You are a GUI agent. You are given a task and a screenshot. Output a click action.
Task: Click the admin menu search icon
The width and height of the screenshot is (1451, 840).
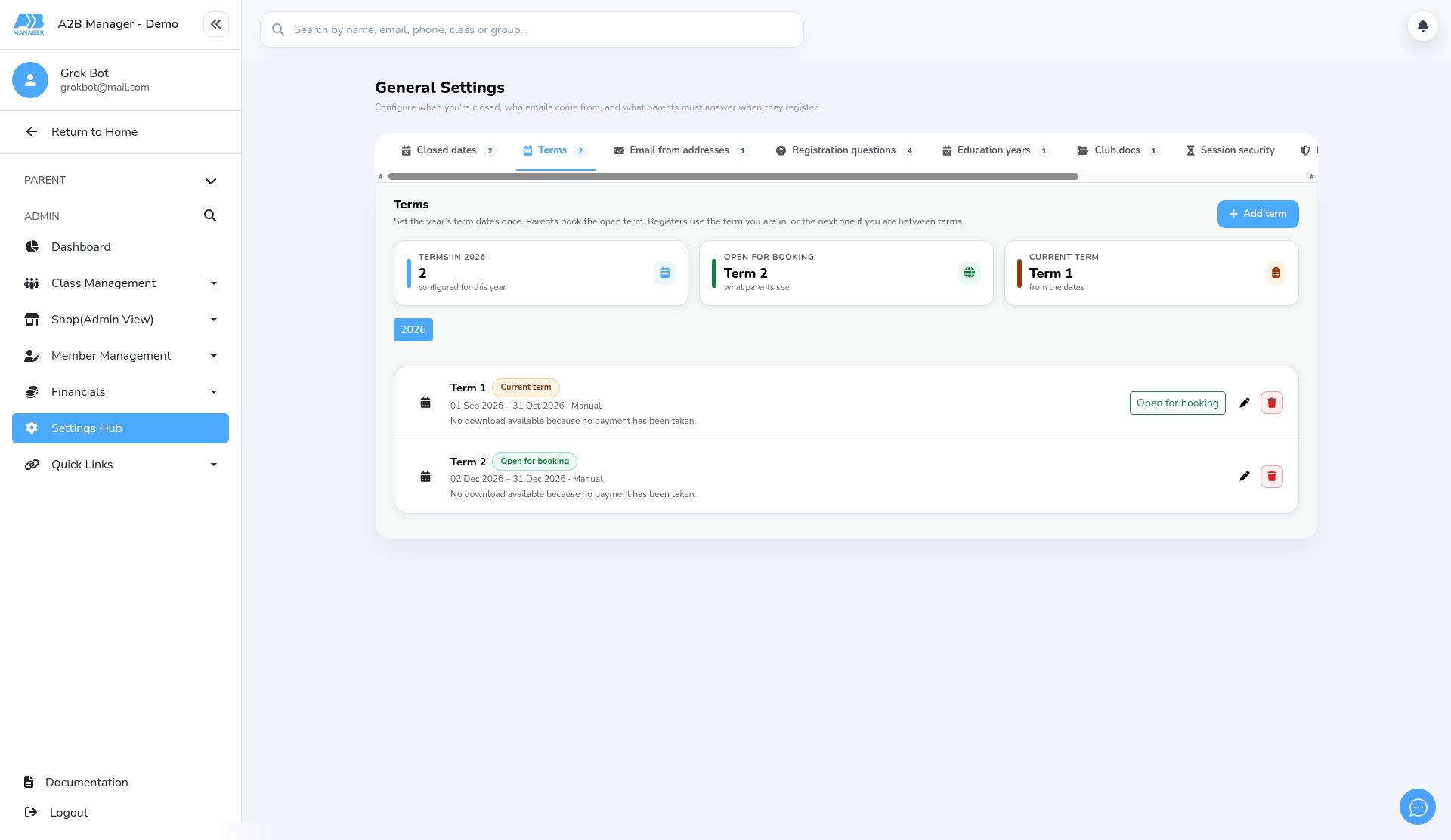[x=210, y=215]
